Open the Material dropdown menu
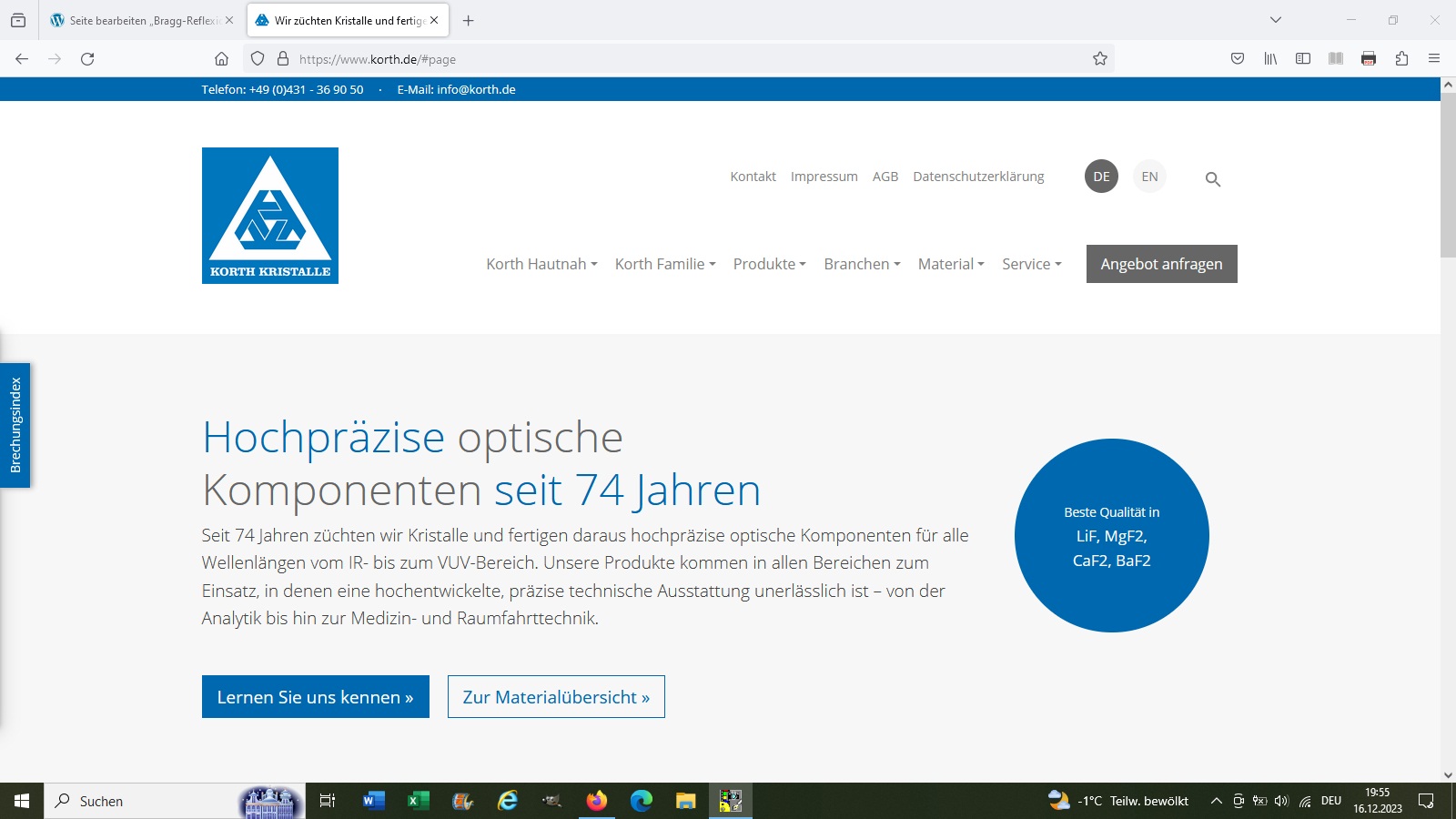 (950, 264)
